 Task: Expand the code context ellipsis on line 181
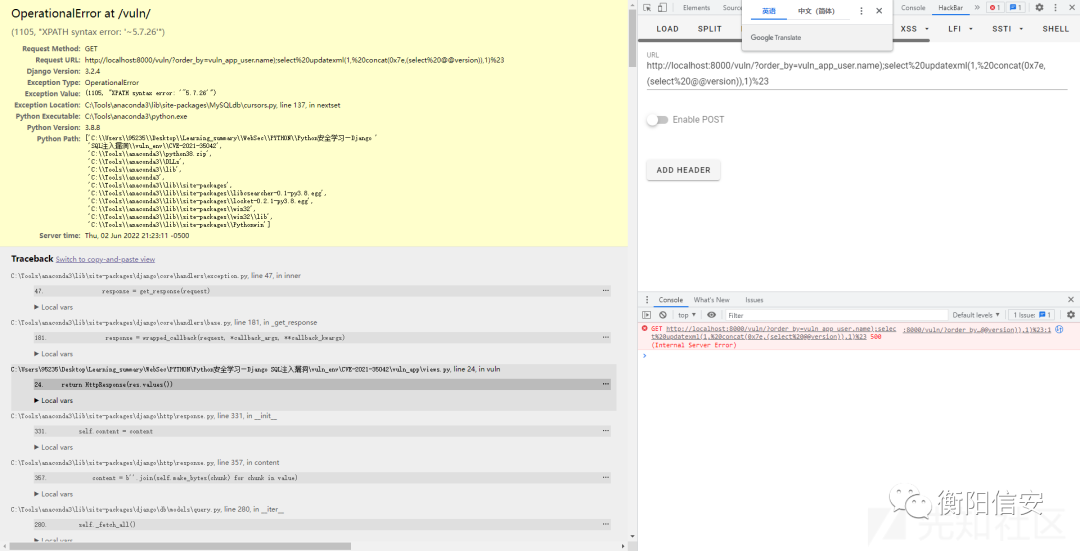pos(605,337)
